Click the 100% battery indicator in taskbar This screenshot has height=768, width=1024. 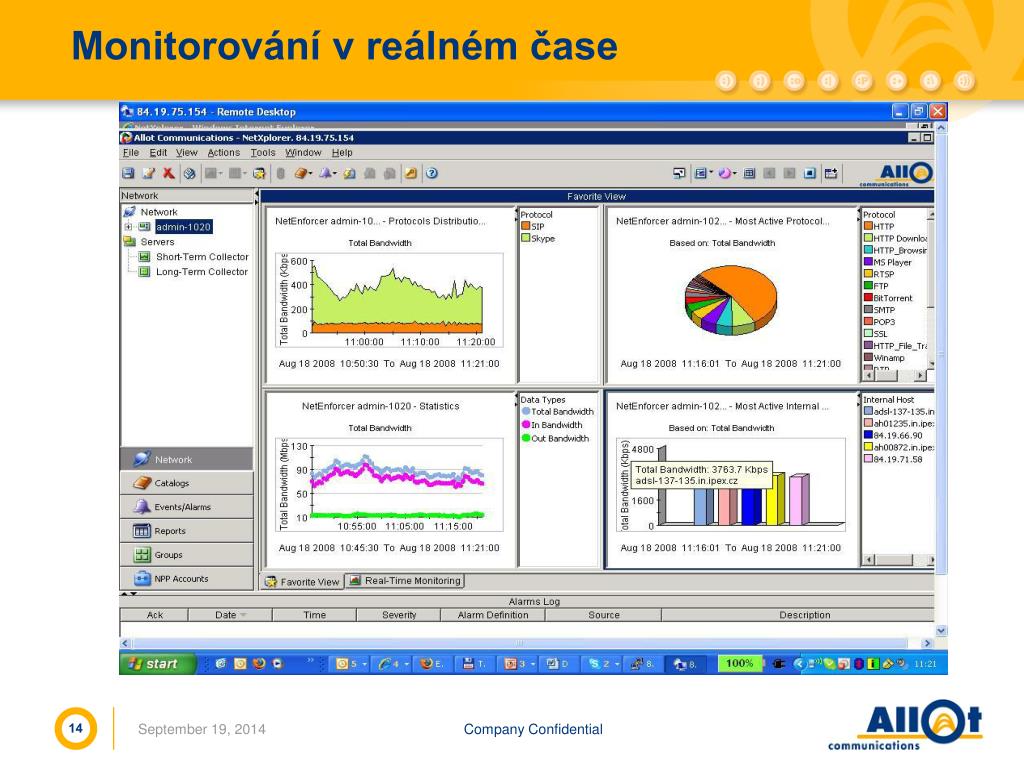(x=739, y=664)
